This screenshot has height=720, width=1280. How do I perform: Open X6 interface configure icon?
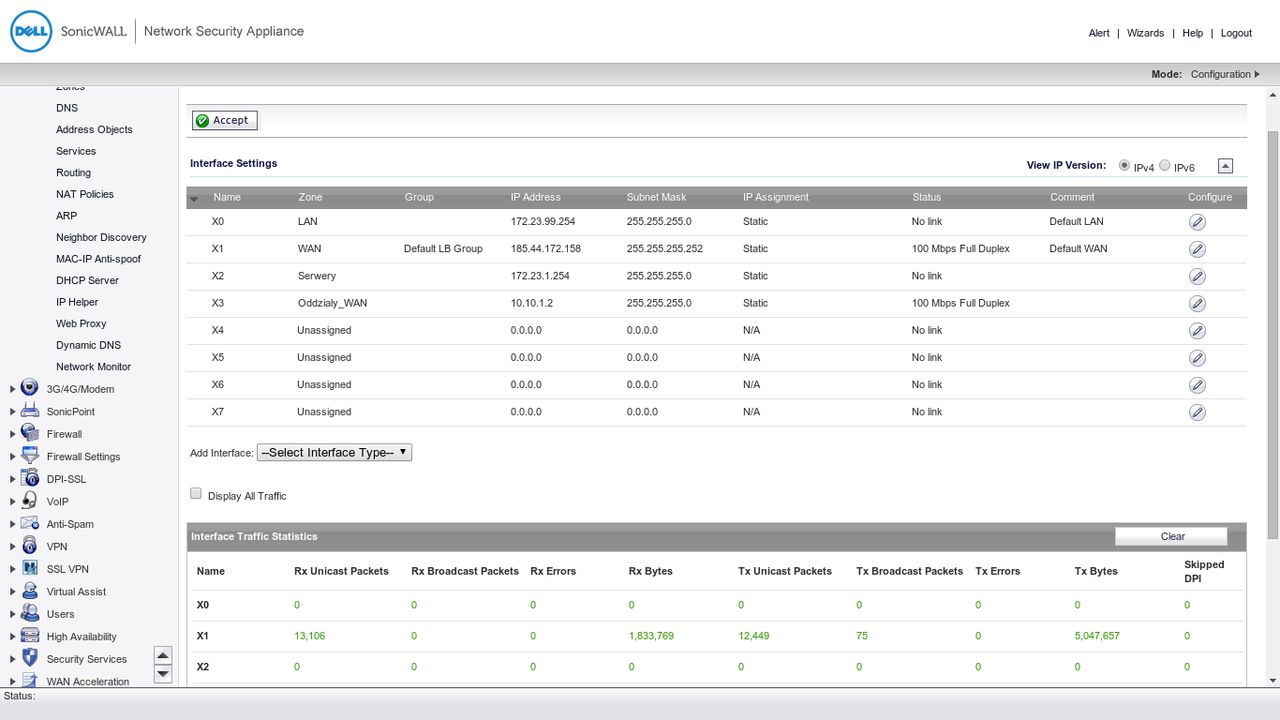click(1197, 384)
